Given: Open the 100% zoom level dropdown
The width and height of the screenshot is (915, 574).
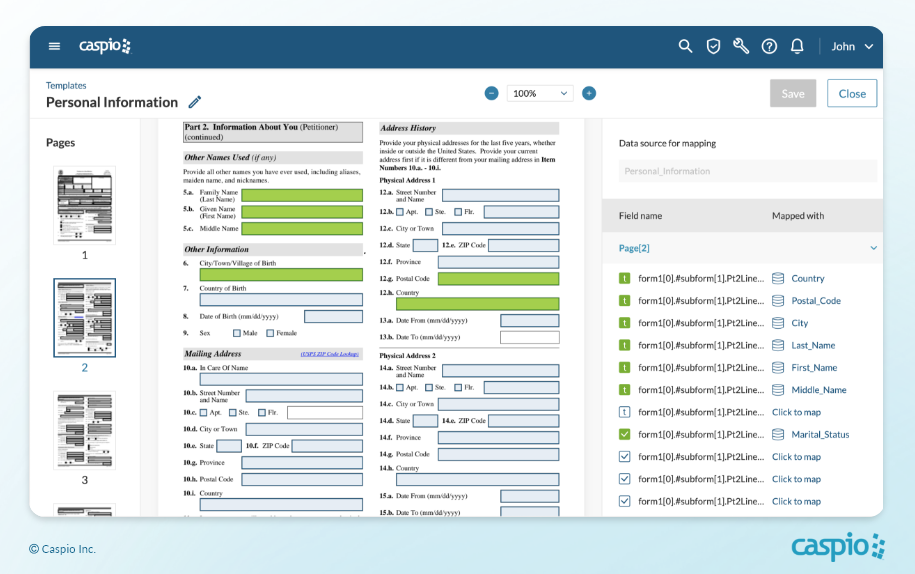Looking at the screenshot, I should coord(540,93).
